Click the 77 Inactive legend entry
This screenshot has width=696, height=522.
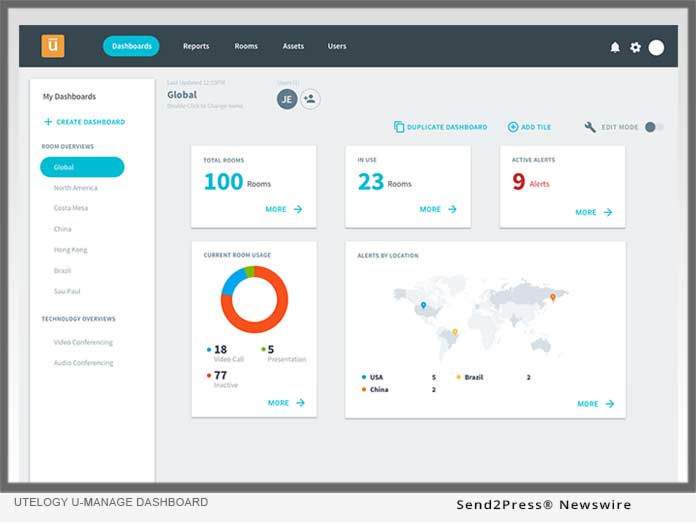tap(222, 379)
